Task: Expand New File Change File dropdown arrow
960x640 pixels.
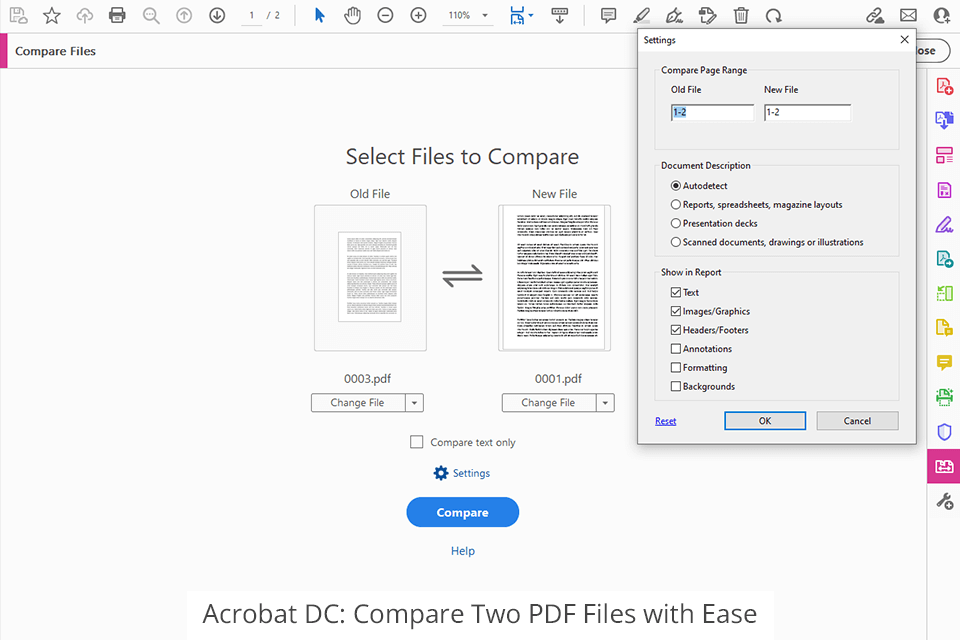Action: tap(606, 403)
